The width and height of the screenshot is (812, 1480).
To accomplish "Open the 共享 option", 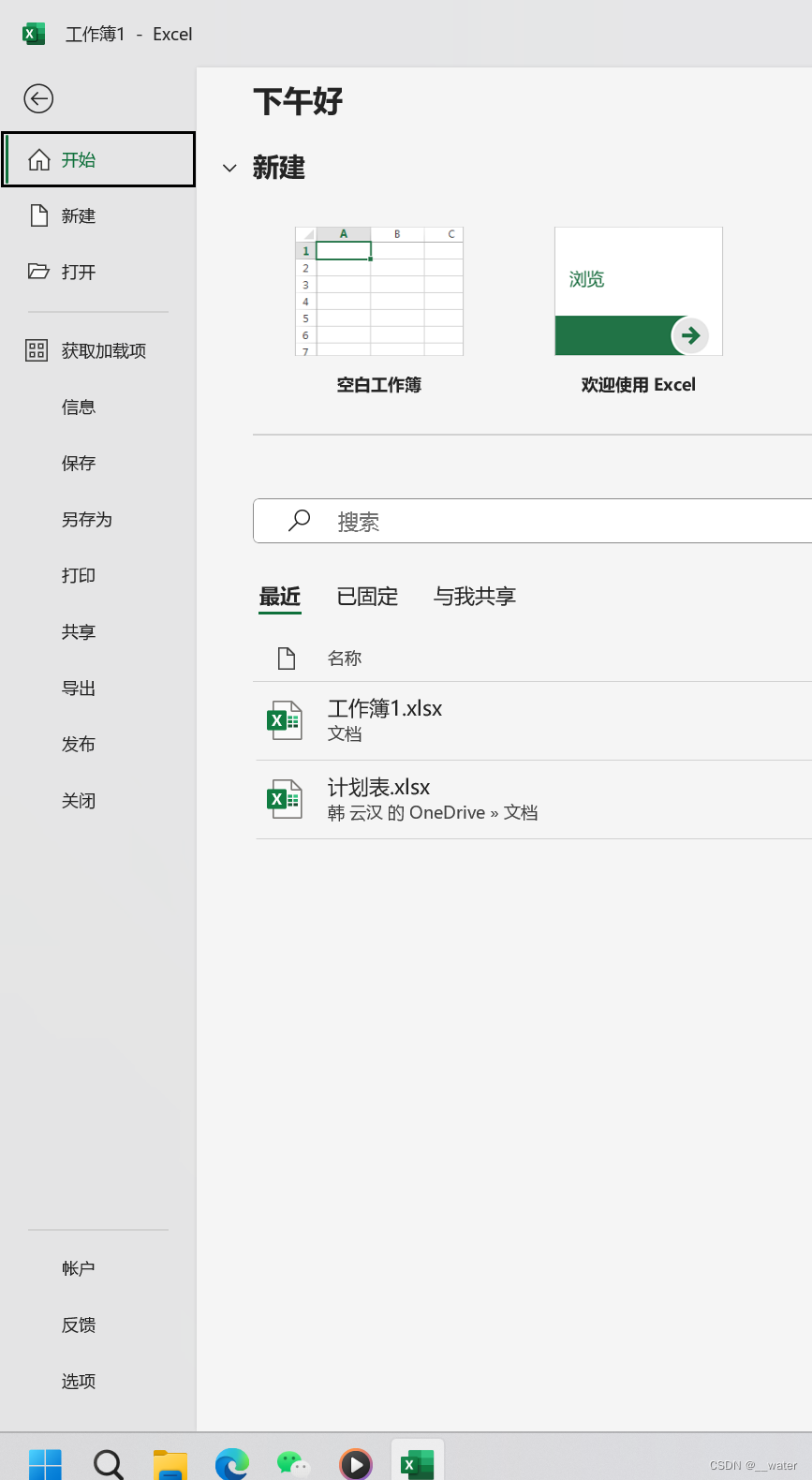I will click(x=98, y=631).
